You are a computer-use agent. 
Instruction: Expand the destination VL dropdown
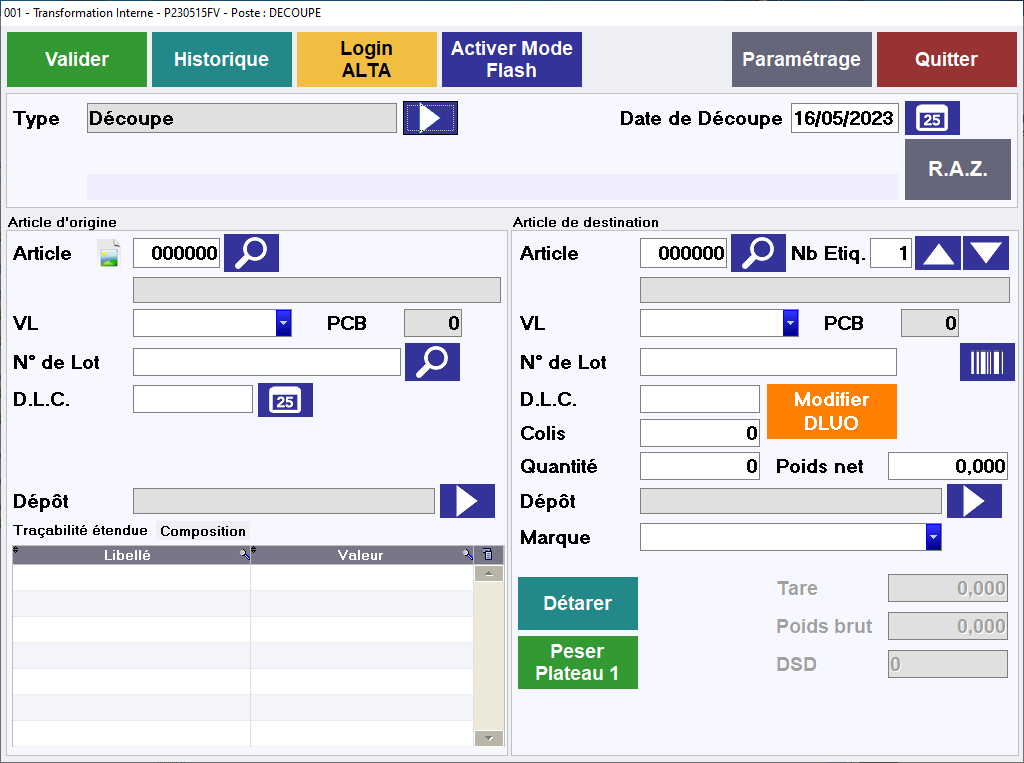pyautogui.click(x=790, y=323)
